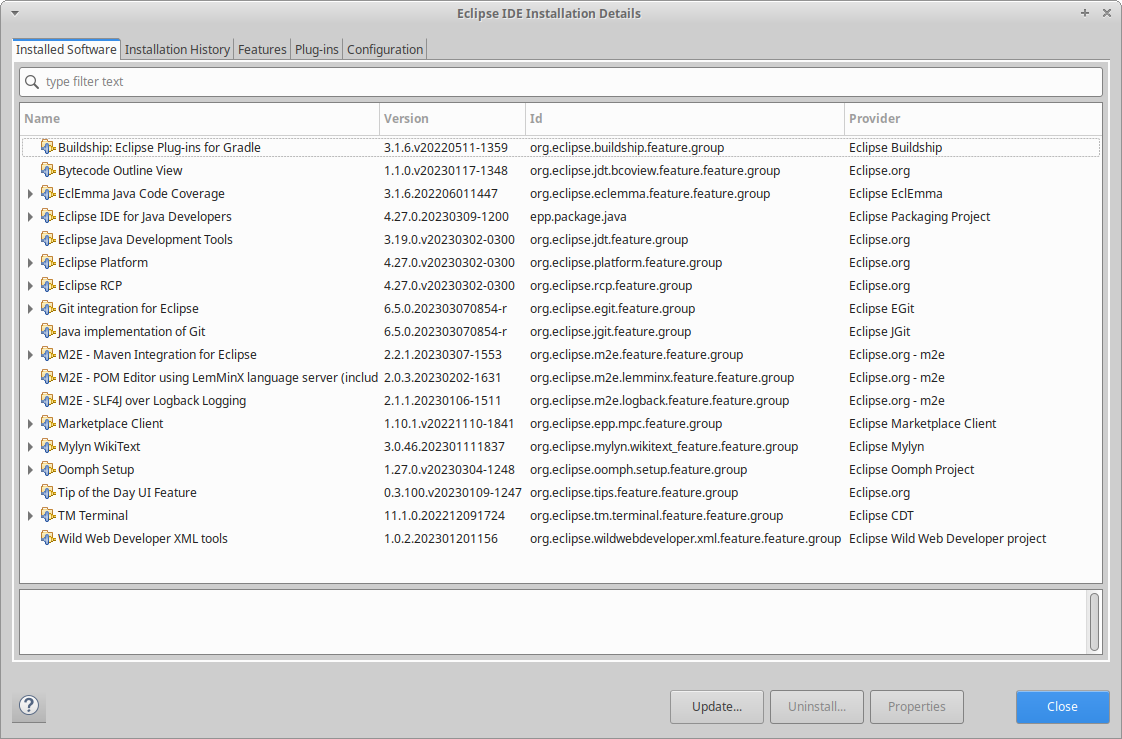Select version 4.27.0.20230309-1200 cell
The width and height of the screenshot is (1122, 739).
click(446, 216)
